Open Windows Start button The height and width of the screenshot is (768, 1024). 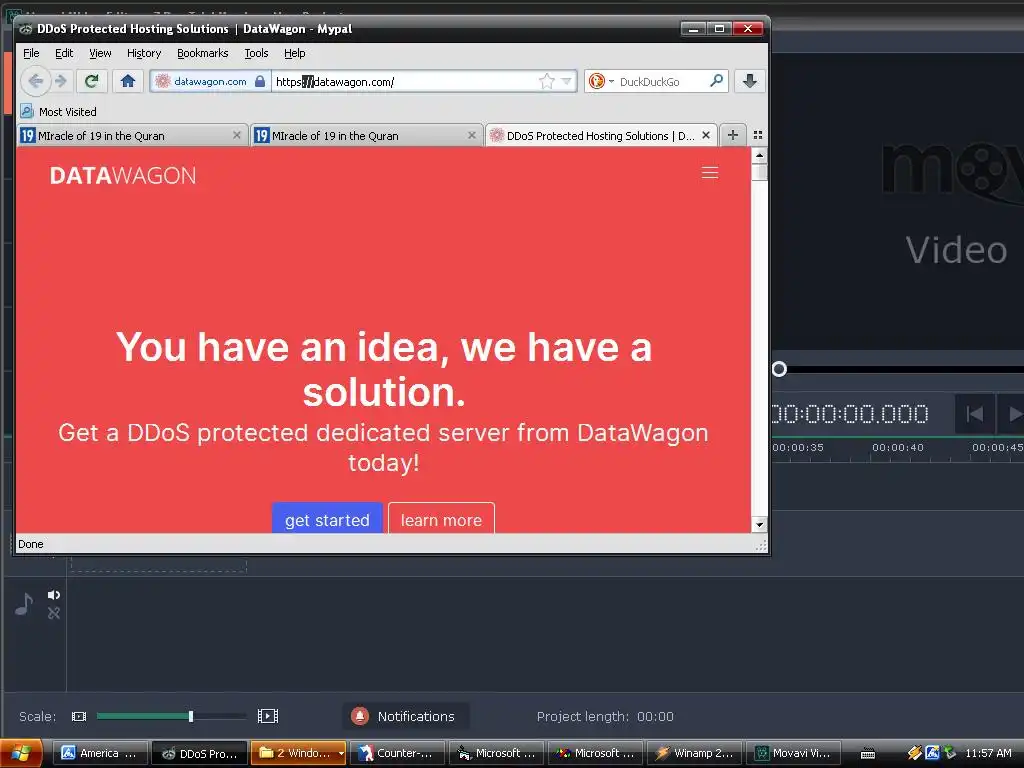pos(21,753)
